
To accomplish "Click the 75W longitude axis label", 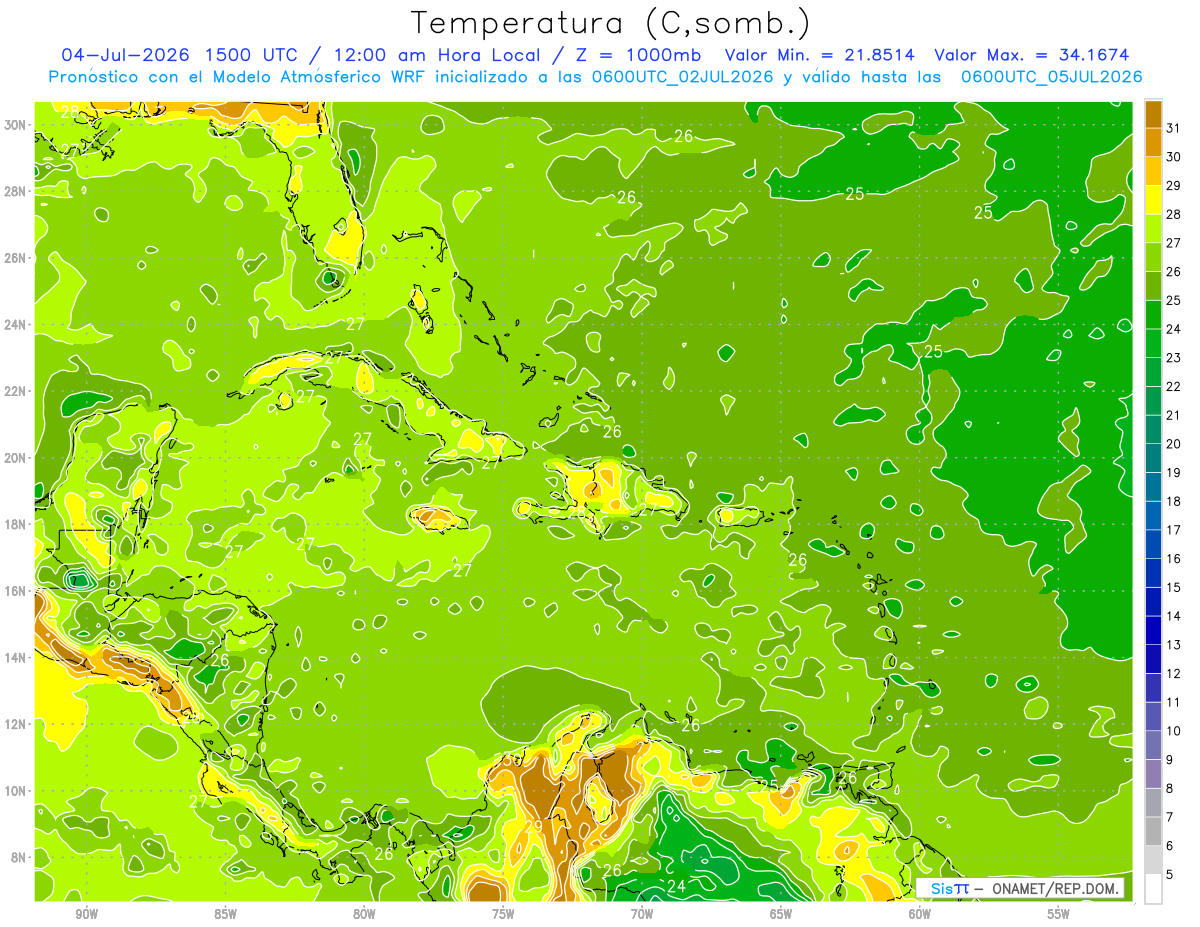I will 503,914.
